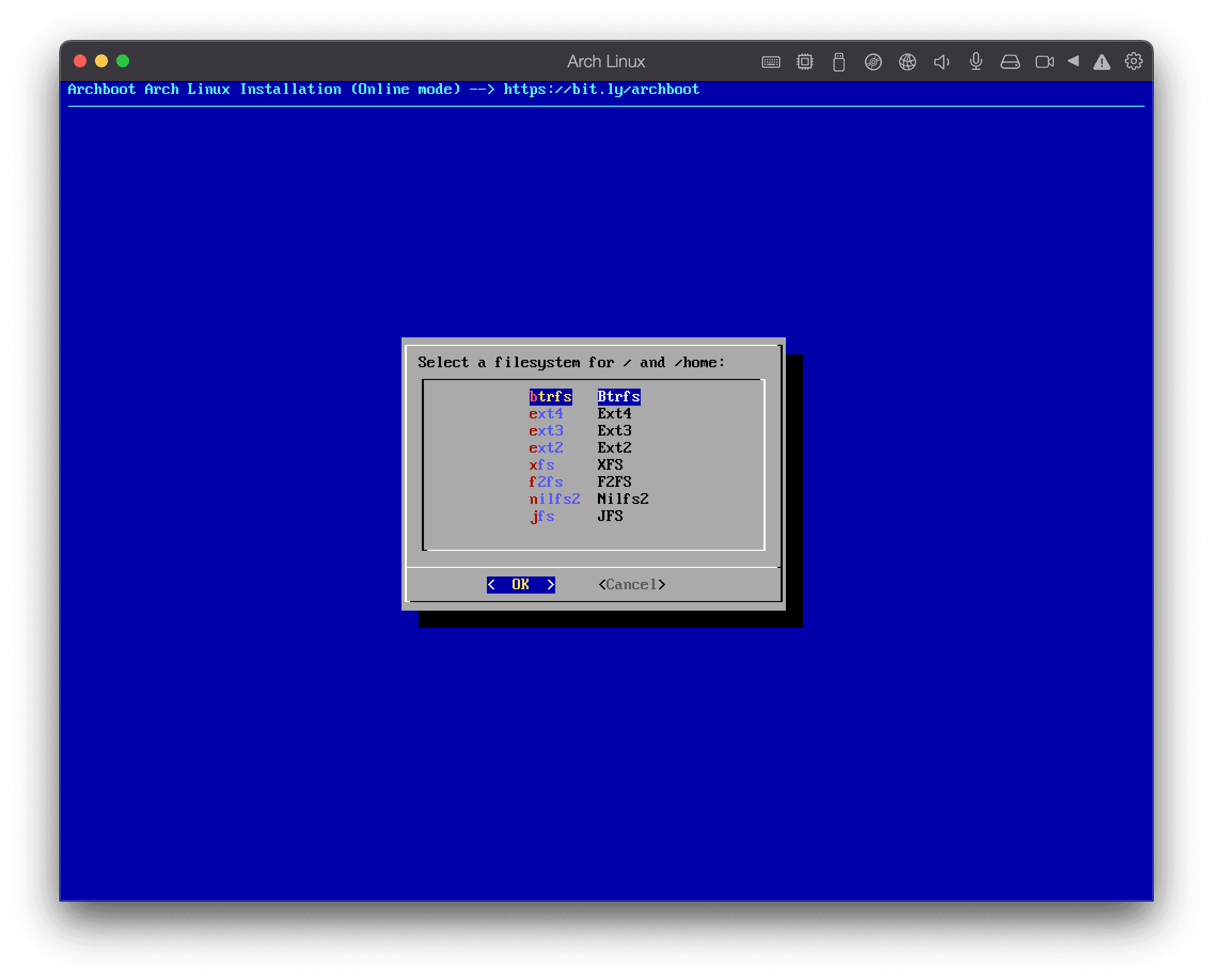Select the f2fs filesystem entry

[x=546, y=482]
